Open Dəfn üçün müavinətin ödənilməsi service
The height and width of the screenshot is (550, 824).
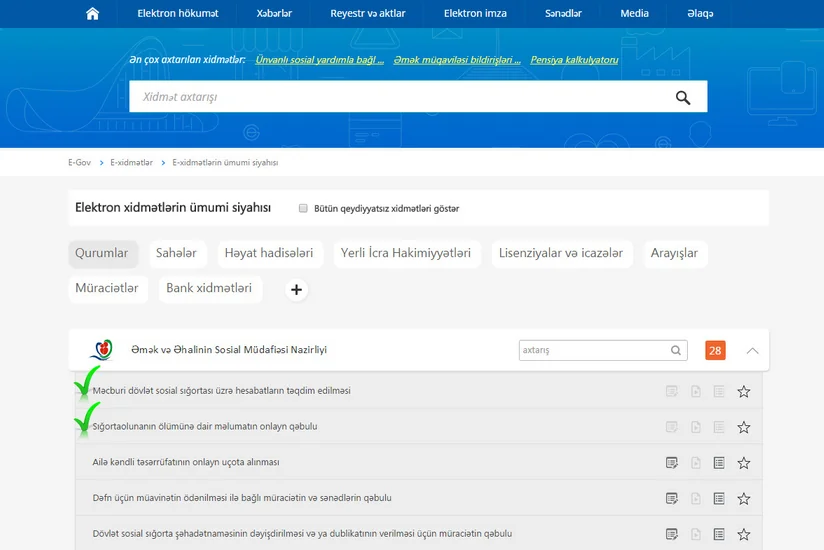point(242,498)
